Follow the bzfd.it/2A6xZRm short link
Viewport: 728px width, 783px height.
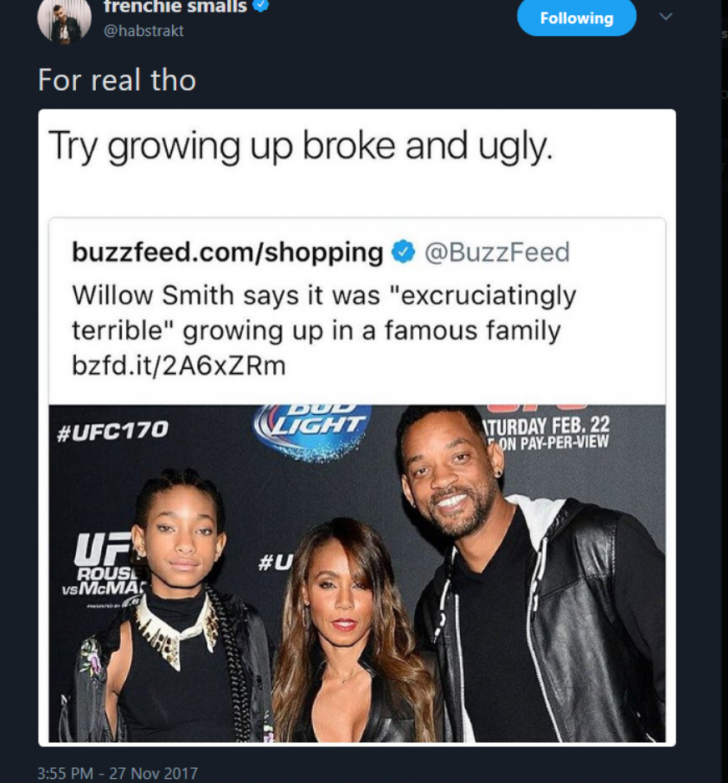coord(179,366)
